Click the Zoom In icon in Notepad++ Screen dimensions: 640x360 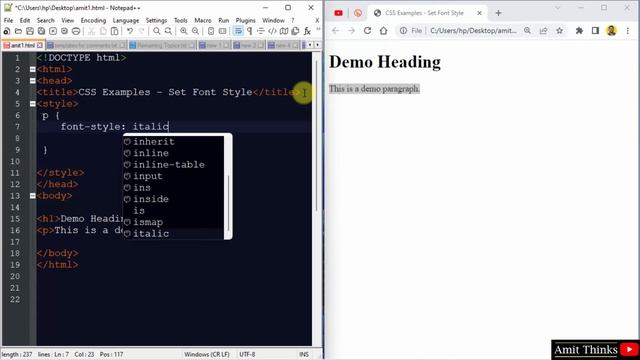[x=184, y=31]
